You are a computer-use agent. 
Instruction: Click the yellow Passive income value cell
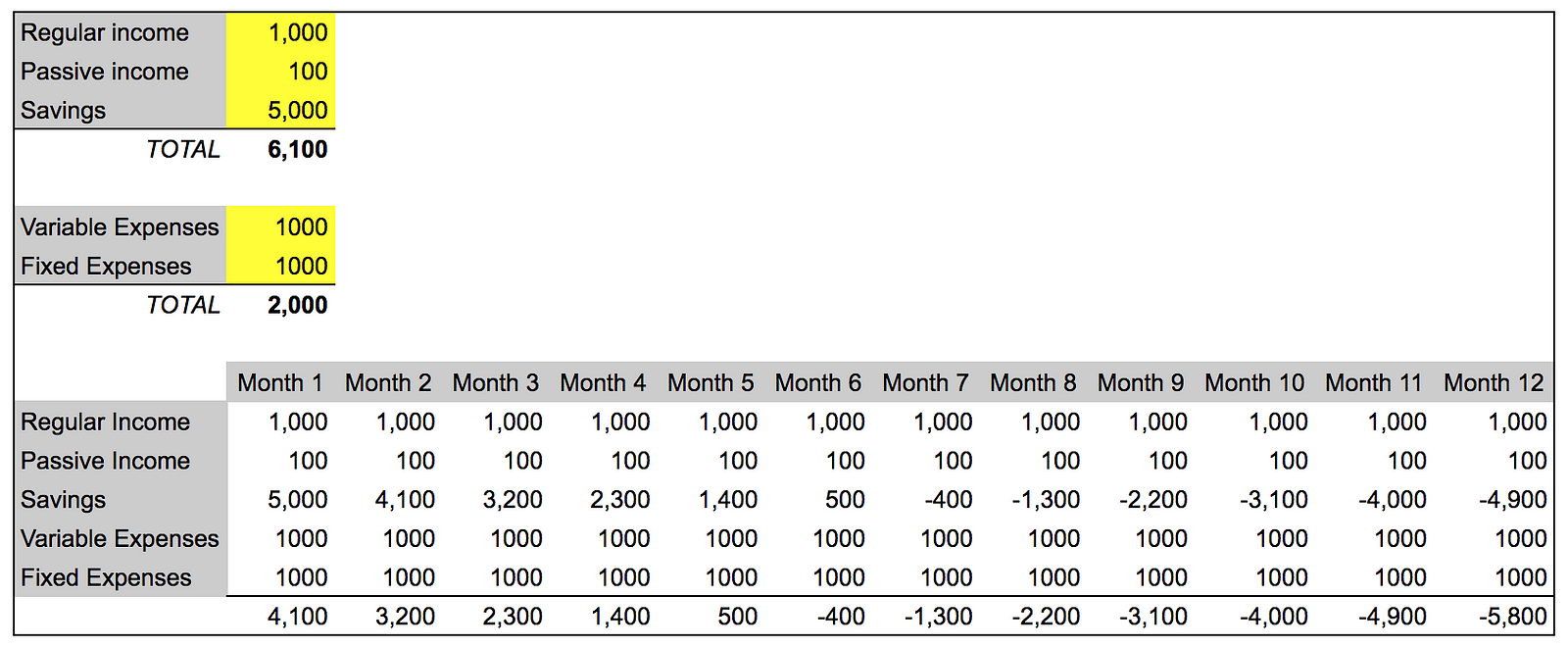(281, 72)
